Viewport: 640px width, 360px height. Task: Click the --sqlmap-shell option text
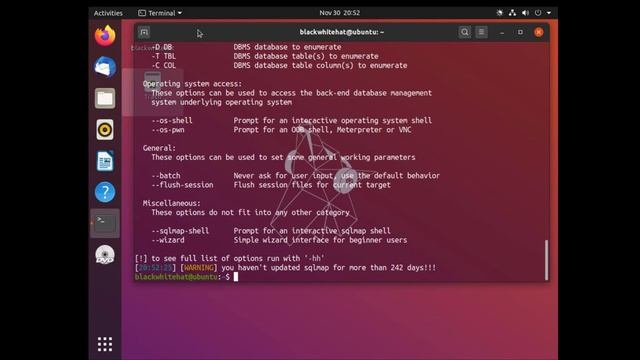[x=180, y=231]
